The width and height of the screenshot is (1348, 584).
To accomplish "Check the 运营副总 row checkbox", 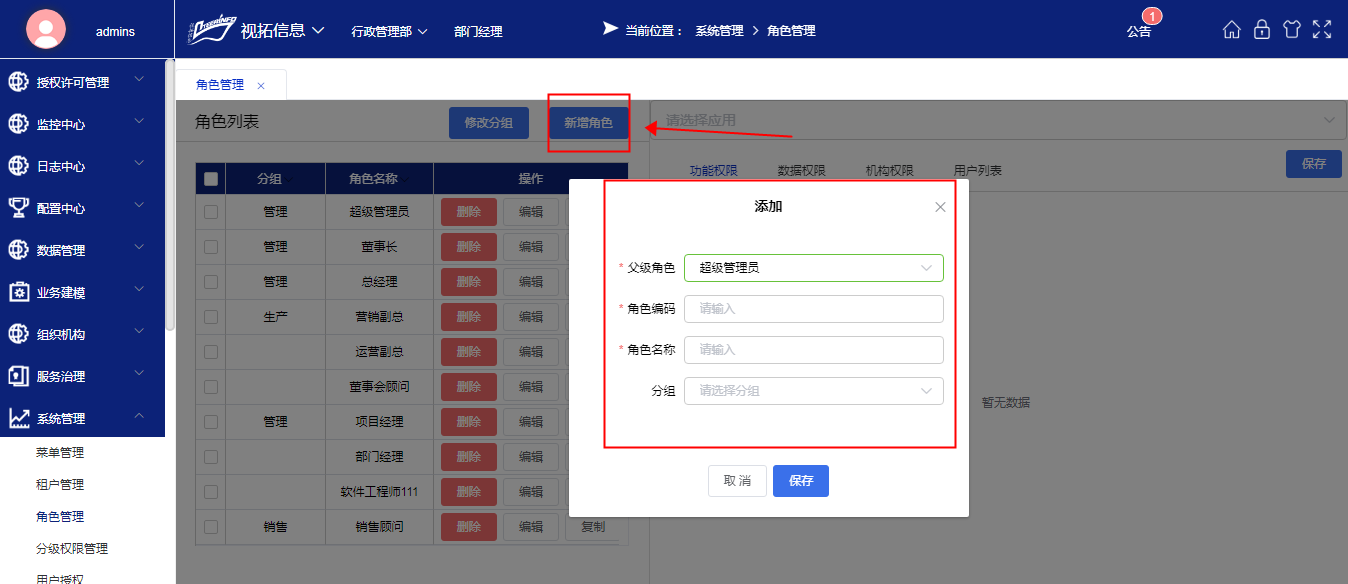I will click(x=211, y=352).
